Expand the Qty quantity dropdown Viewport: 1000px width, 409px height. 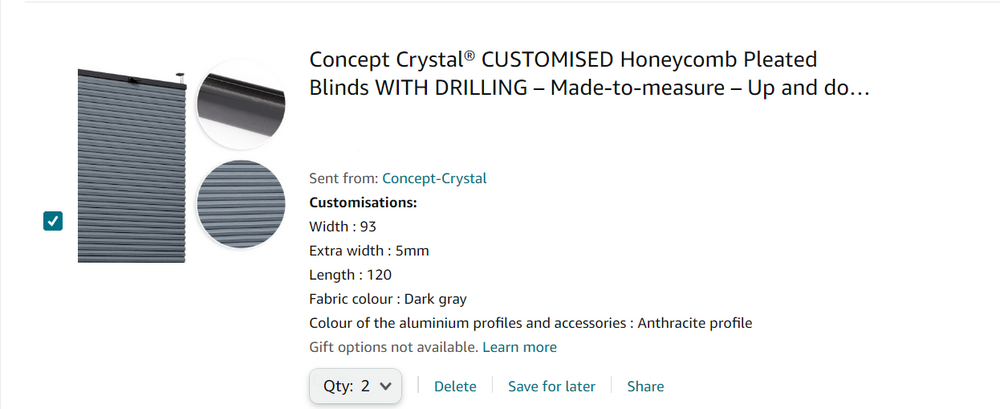(355, 386)
